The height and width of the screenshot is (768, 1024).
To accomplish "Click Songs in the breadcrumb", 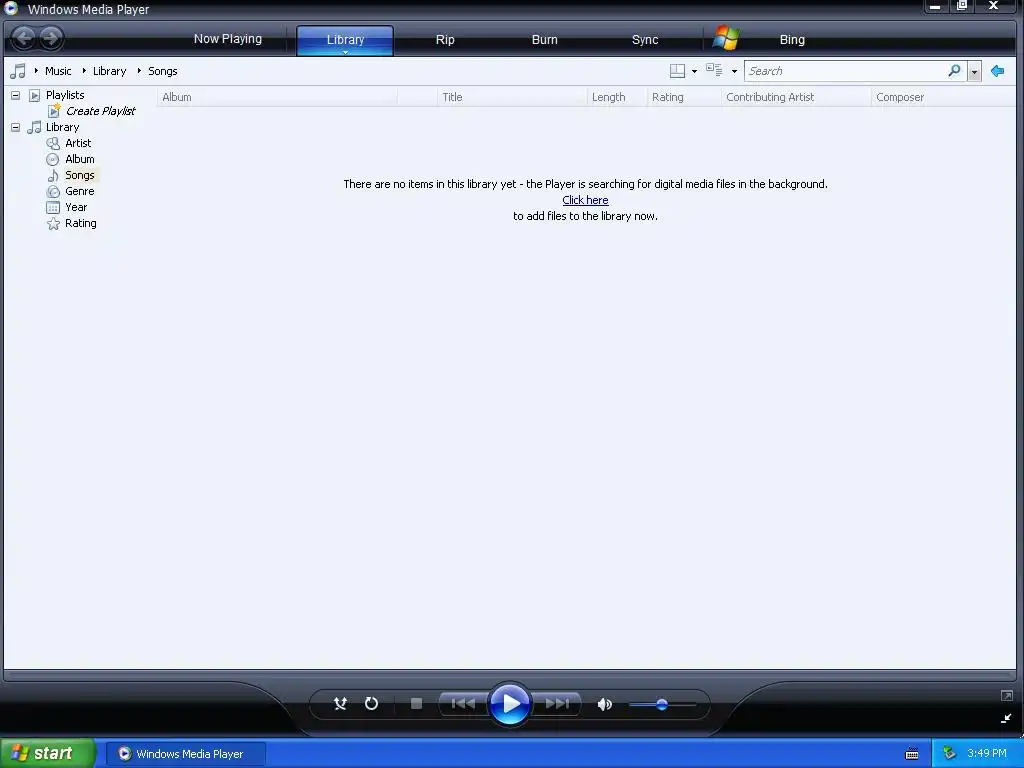I will click(163, 71).
